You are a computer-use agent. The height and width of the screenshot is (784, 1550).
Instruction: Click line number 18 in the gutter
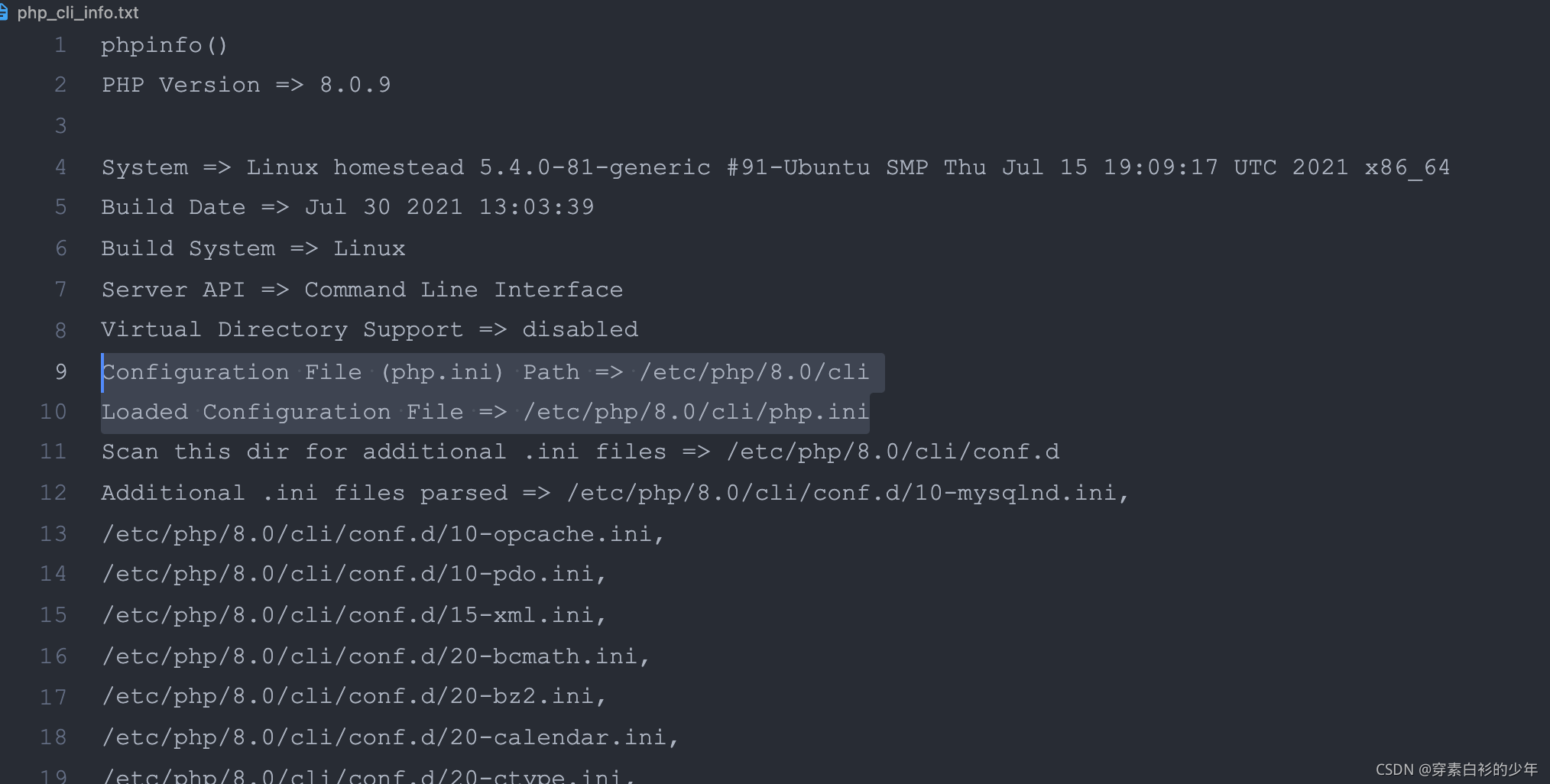54,737
